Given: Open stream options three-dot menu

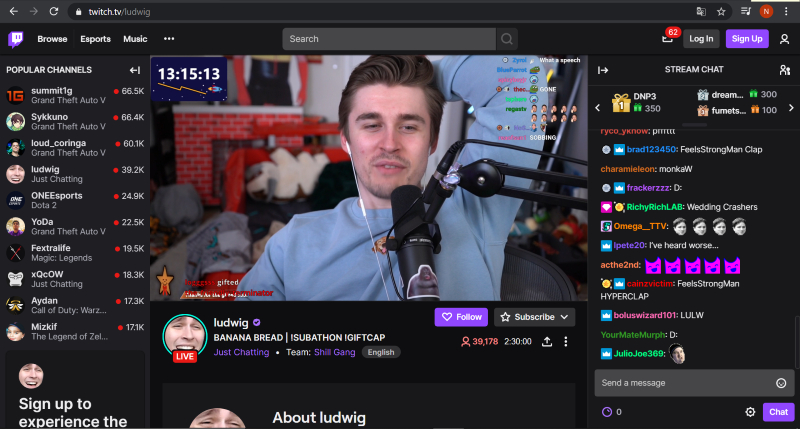Looking at the screenshot, I should (565, 341).
